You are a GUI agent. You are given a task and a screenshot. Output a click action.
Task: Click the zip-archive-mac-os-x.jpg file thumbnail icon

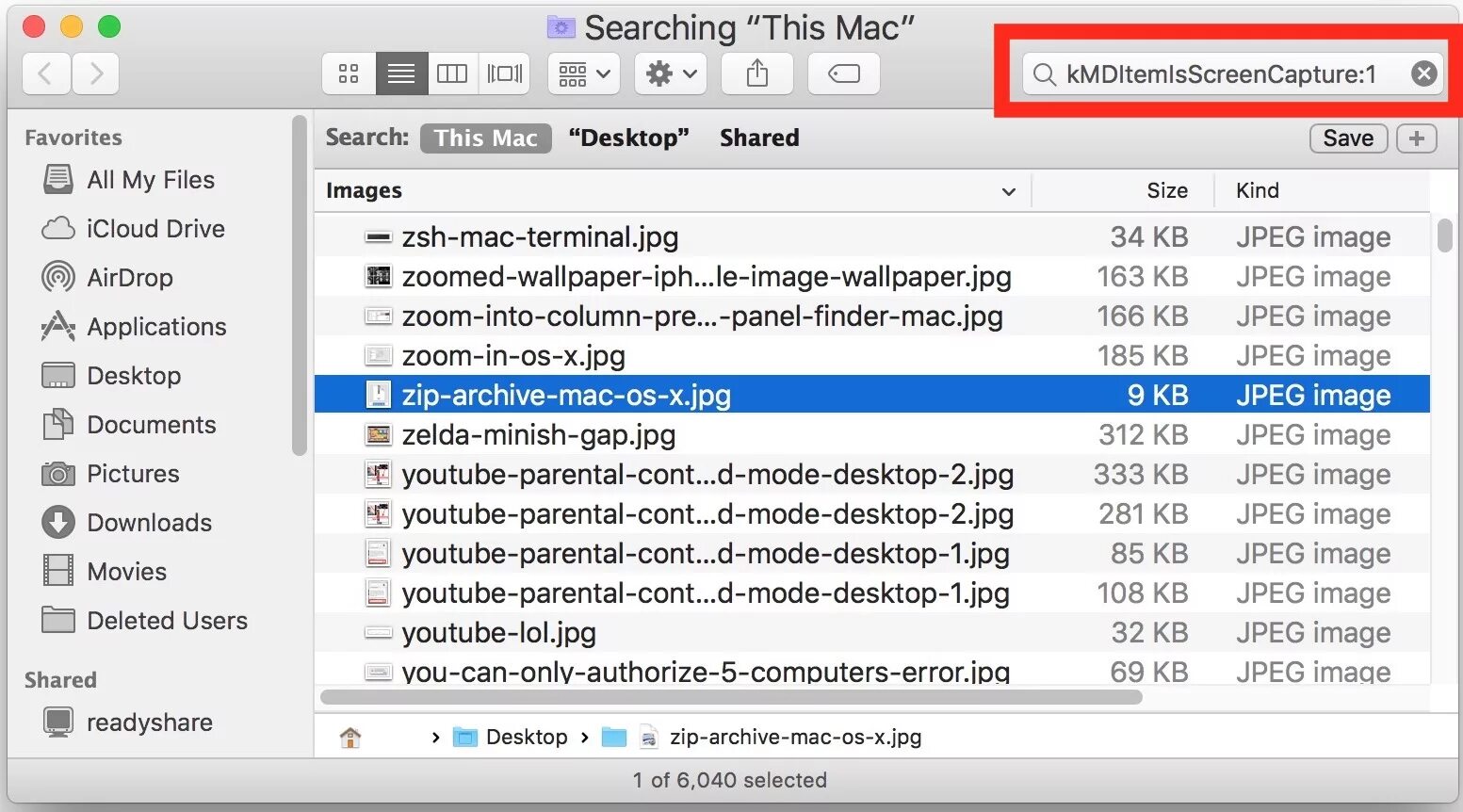point(378,395)
